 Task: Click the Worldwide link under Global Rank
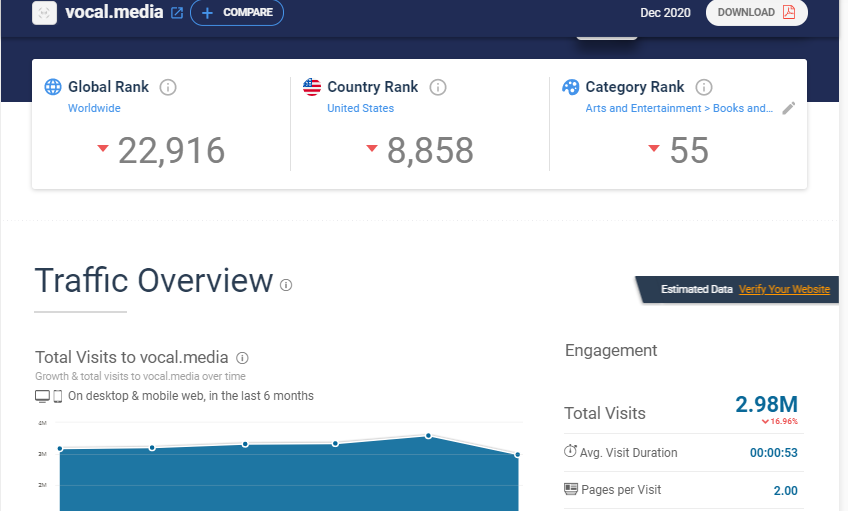[94, 108]
